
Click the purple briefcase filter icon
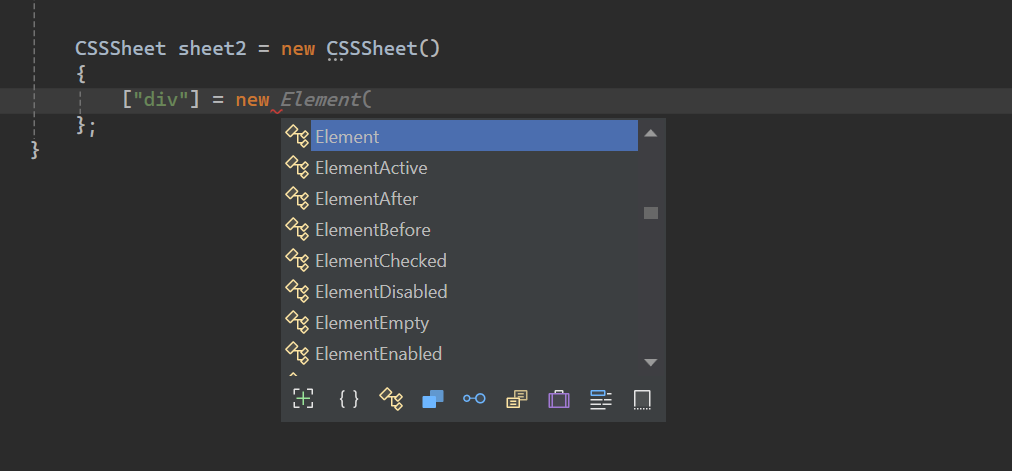tap(558, 399)
